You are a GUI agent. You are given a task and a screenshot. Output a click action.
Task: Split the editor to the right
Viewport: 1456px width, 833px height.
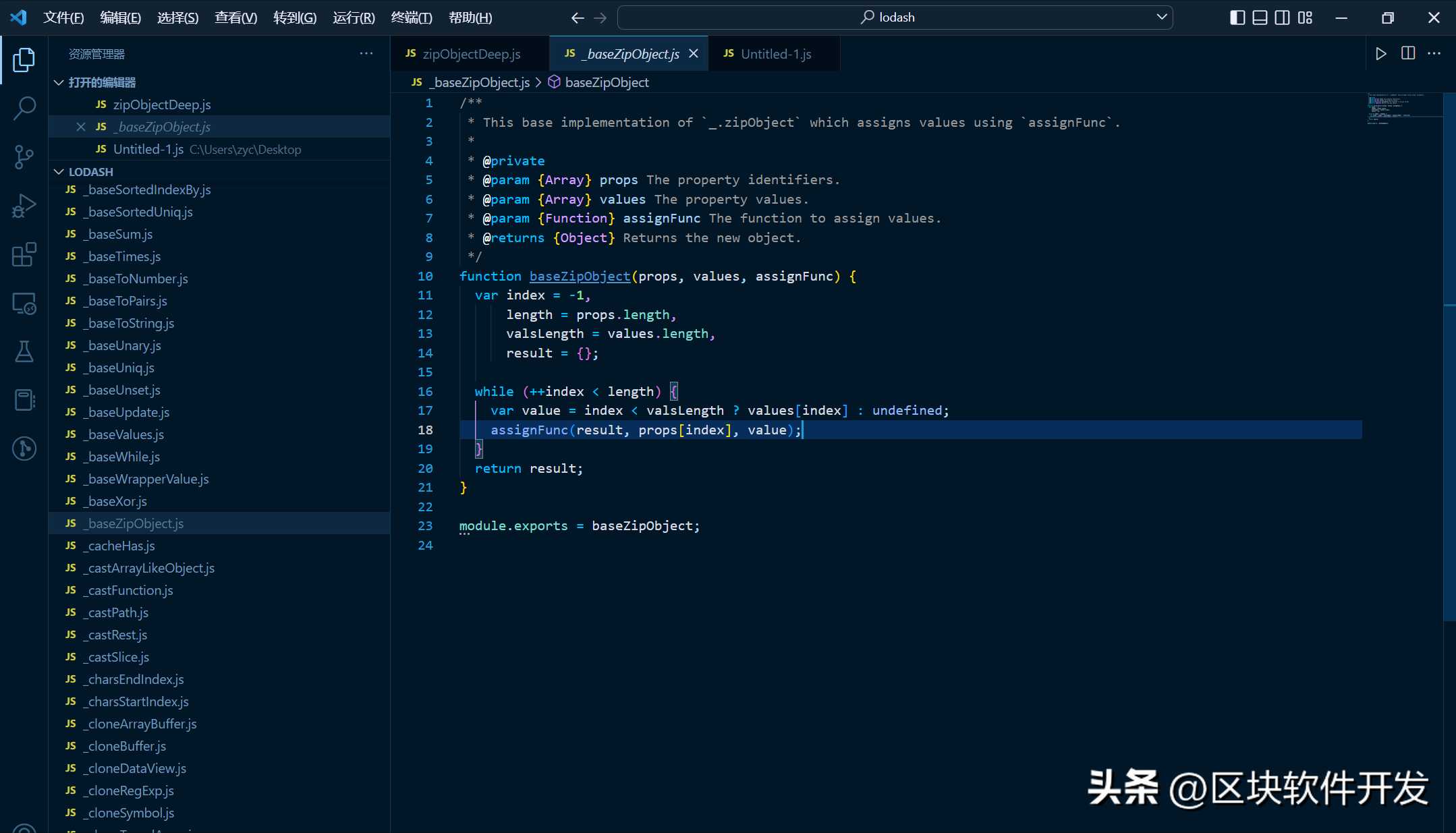(x=1408, y=53)
